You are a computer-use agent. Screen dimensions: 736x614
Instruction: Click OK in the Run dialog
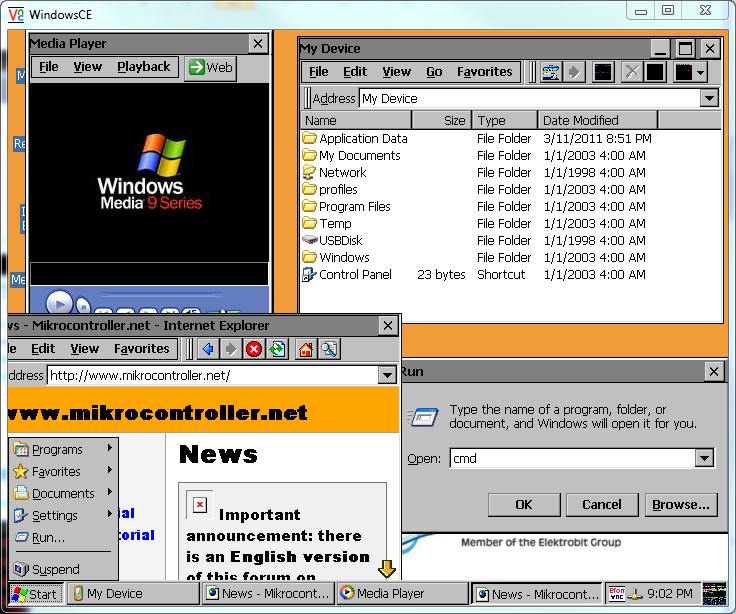[x=524, y=505]
